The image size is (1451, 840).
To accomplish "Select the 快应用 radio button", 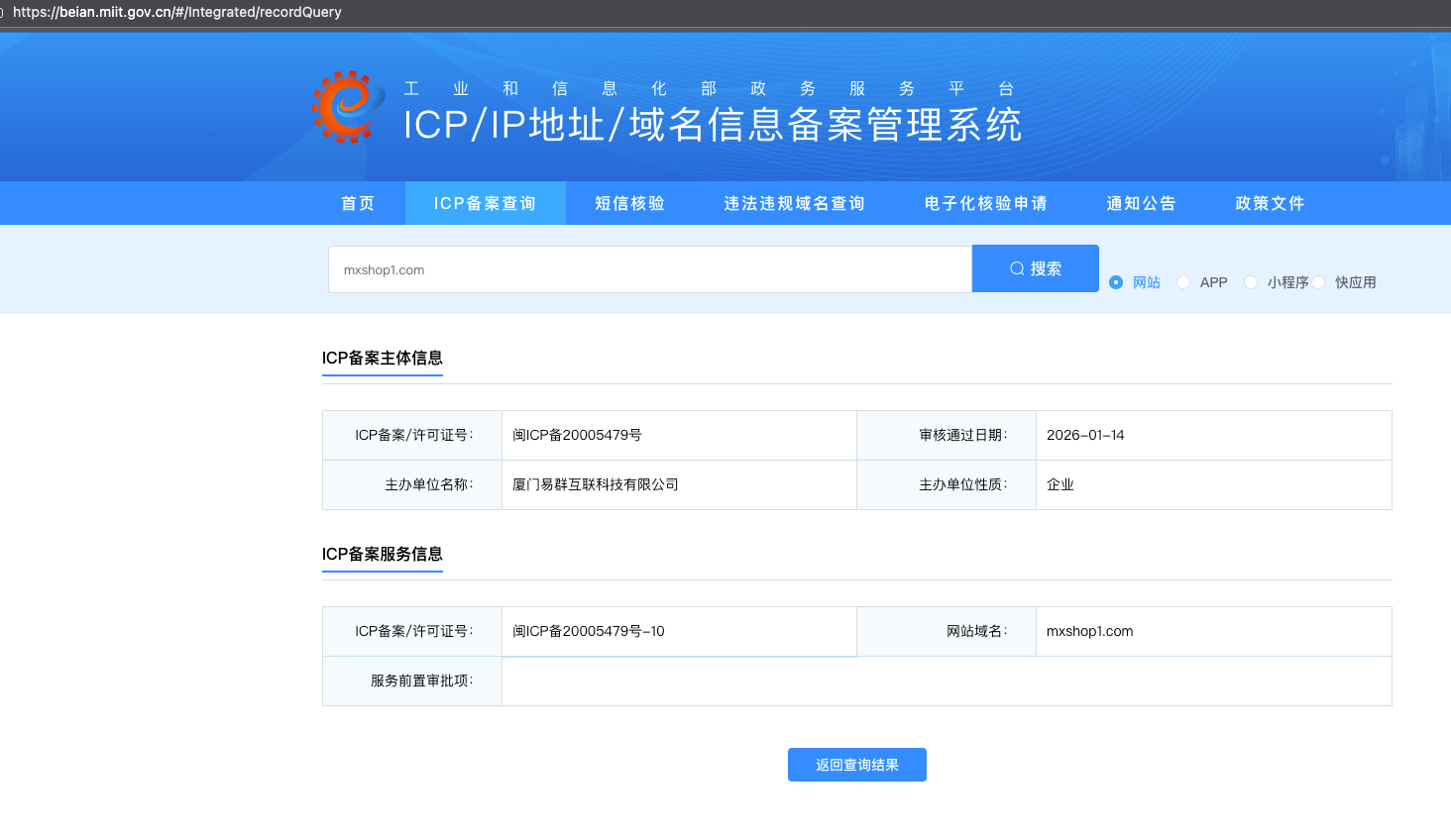I will pos(1318,282).
